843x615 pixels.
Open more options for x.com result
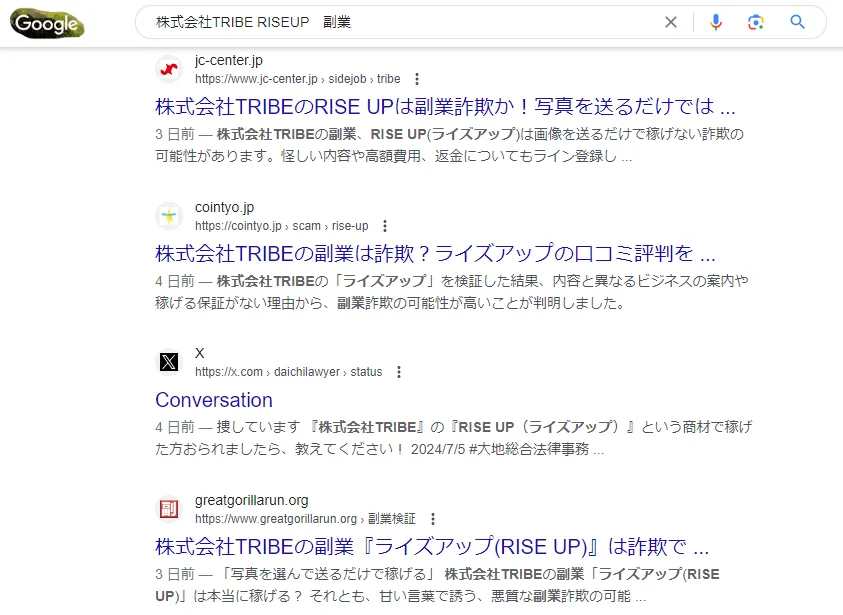(399, 372)
